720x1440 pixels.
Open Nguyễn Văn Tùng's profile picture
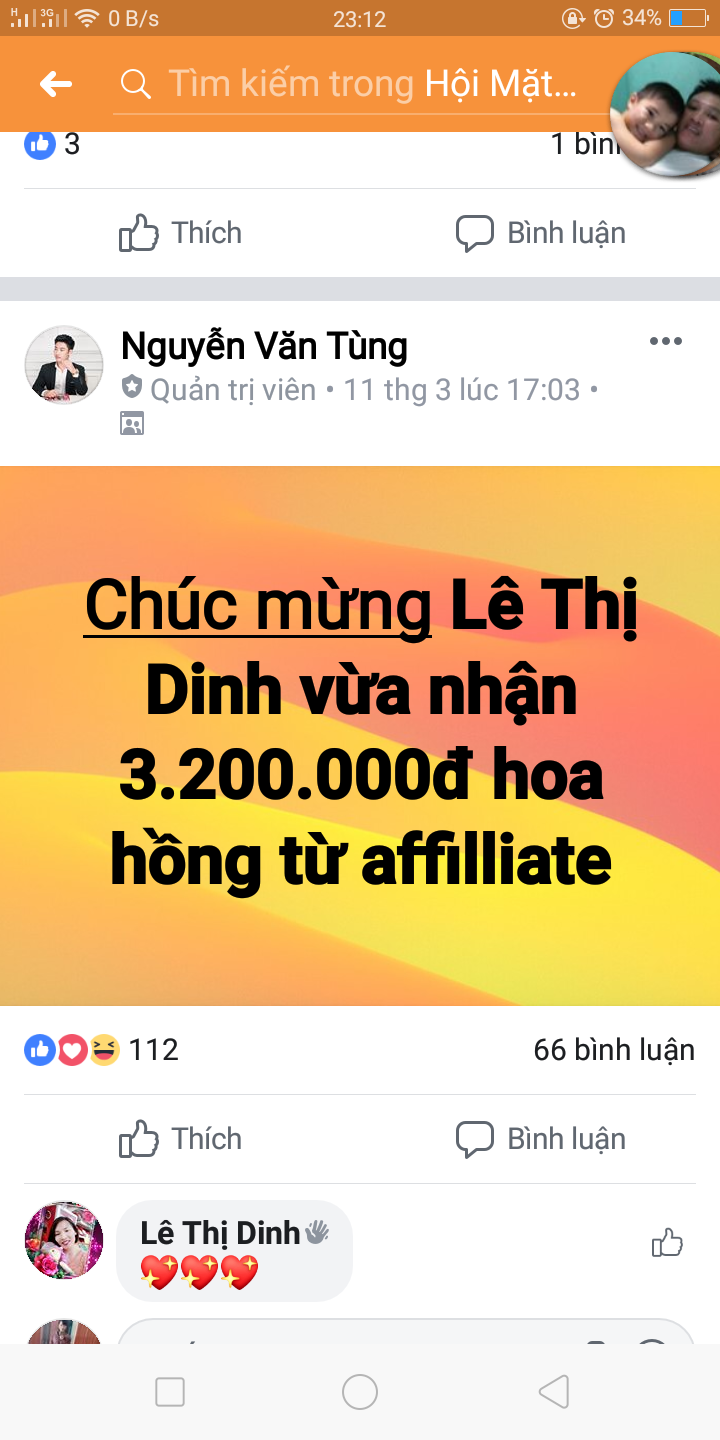(x=64, y=365)
